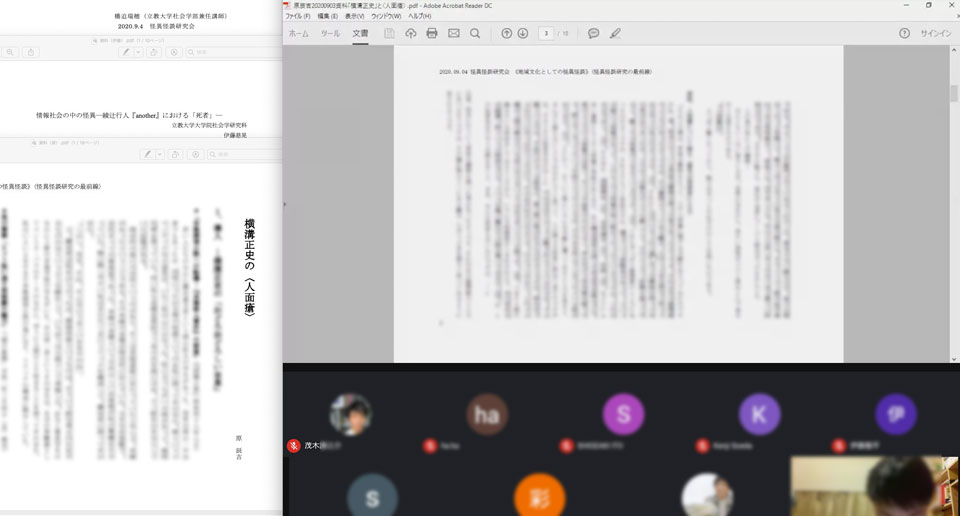This screenshot has width=960, height=516.
Task: Send the file by email via envelope icon
Action: coord(454,33)
